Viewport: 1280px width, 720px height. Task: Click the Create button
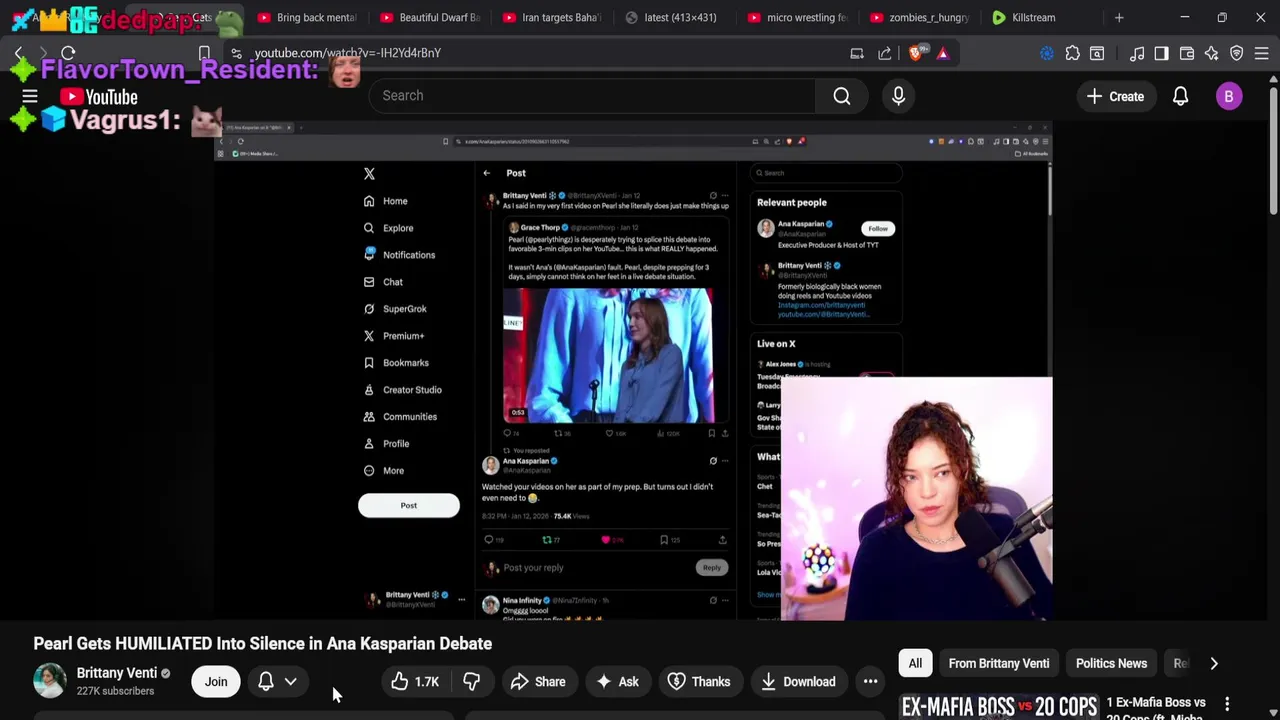pyautogui.click(x=1116, y=97)
